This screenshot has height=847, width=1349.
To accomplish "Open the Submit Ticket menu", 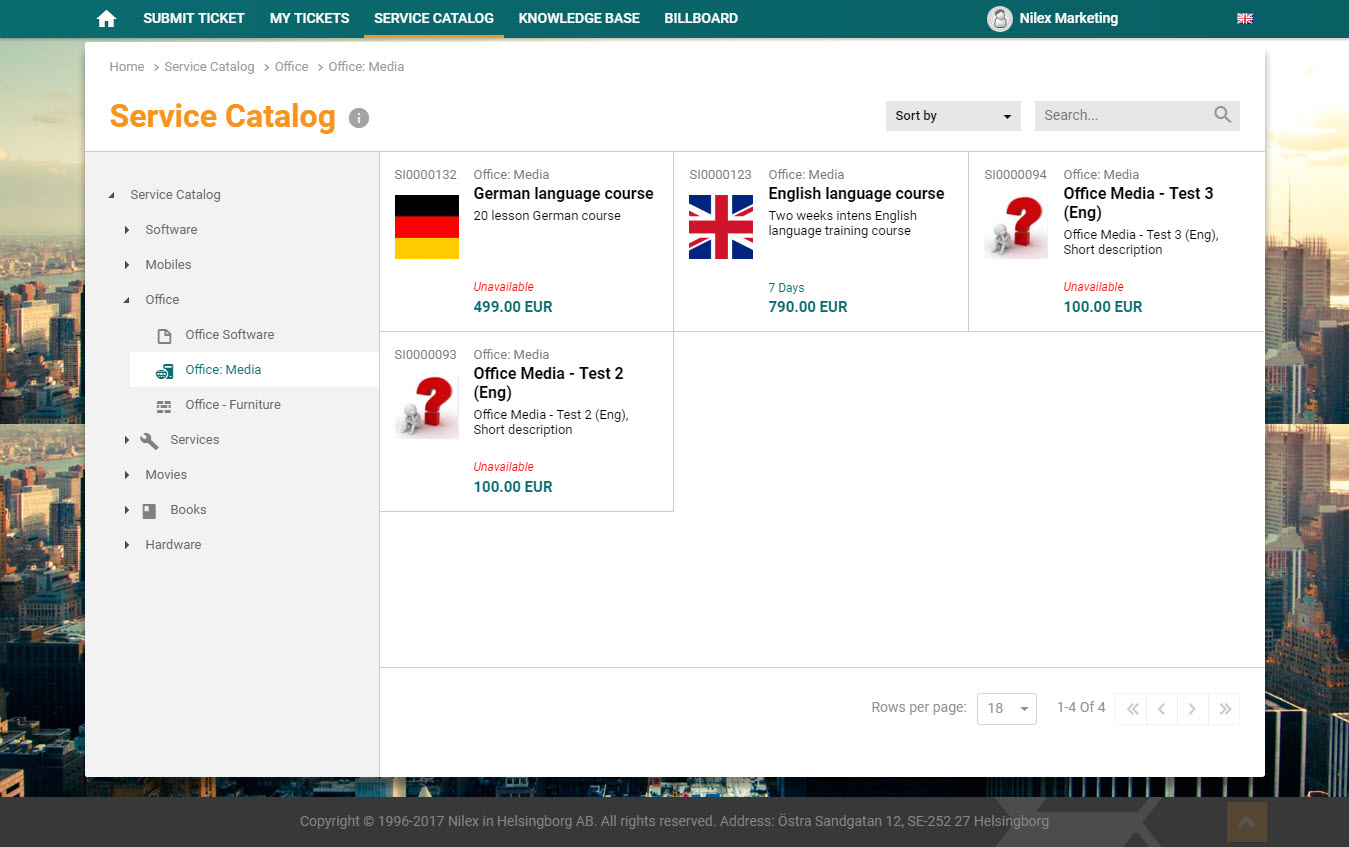I will (x=194, y=18).
